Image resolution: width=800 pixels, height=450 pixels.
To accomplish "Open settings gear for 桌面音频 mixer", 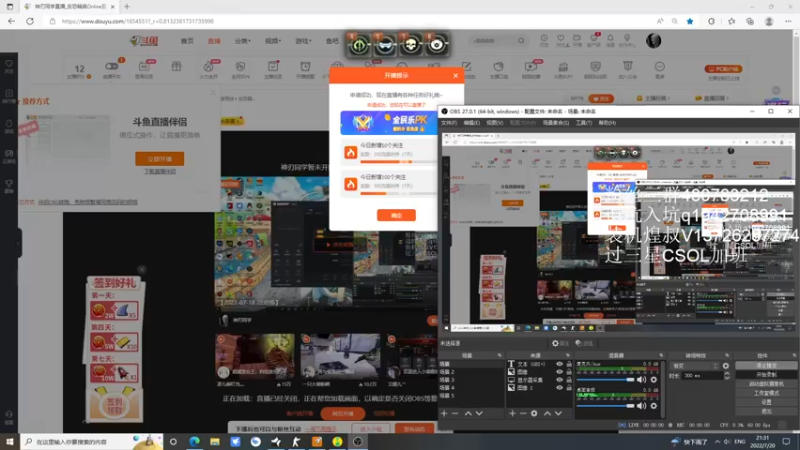I will tap(654, 406).
